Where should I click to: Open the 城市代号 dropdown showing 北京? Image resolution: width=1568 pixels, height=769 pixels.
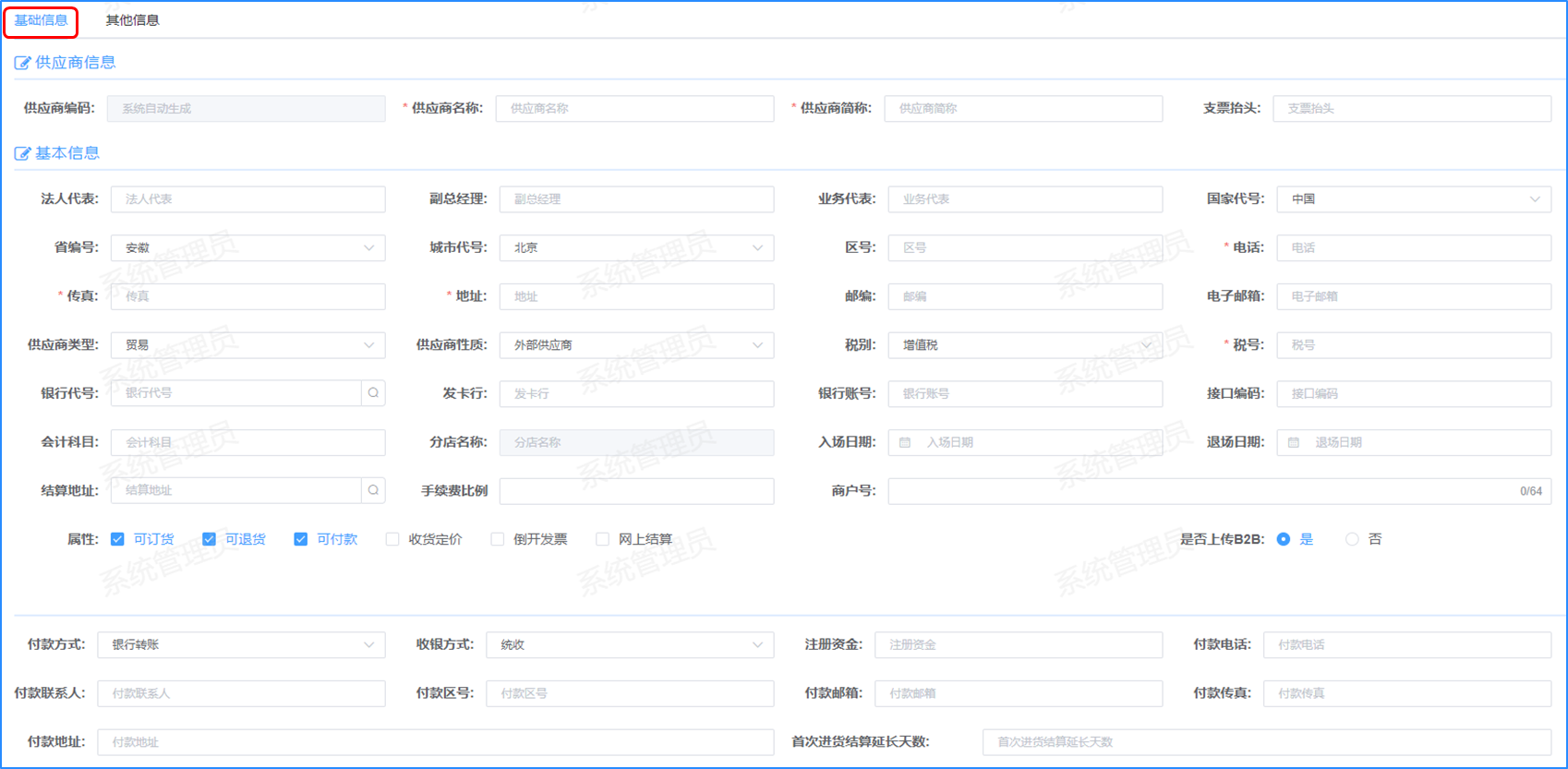point(636,248)
